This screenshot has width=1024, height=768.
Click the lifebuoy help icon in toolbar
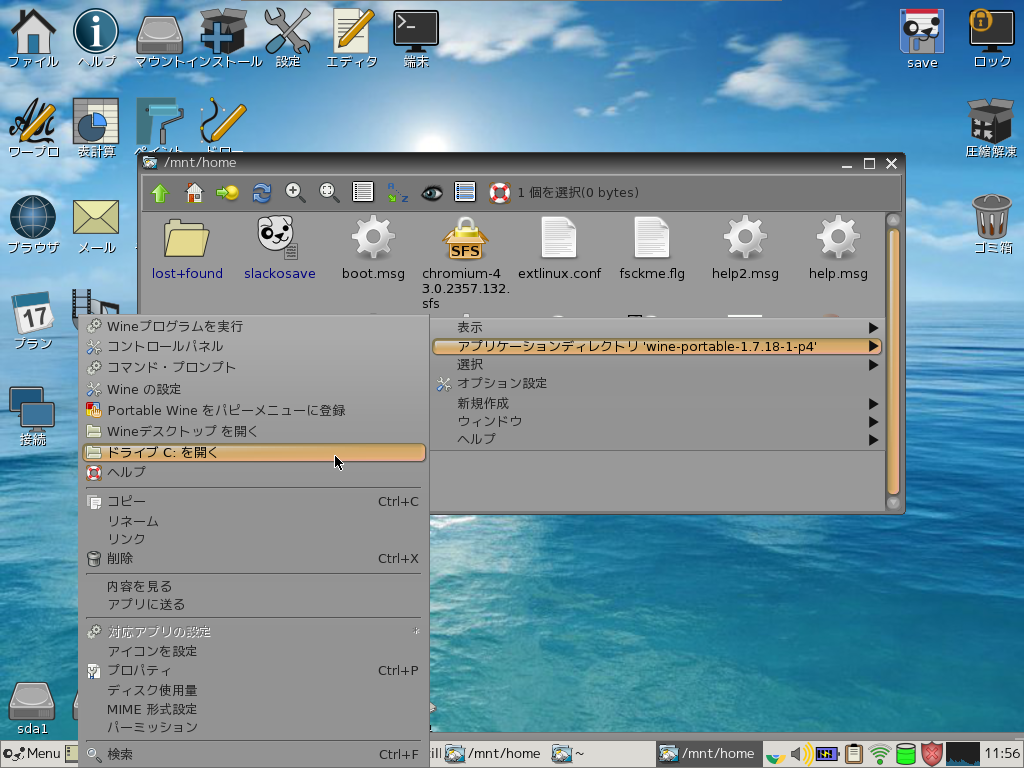click(x=499, y=193)
